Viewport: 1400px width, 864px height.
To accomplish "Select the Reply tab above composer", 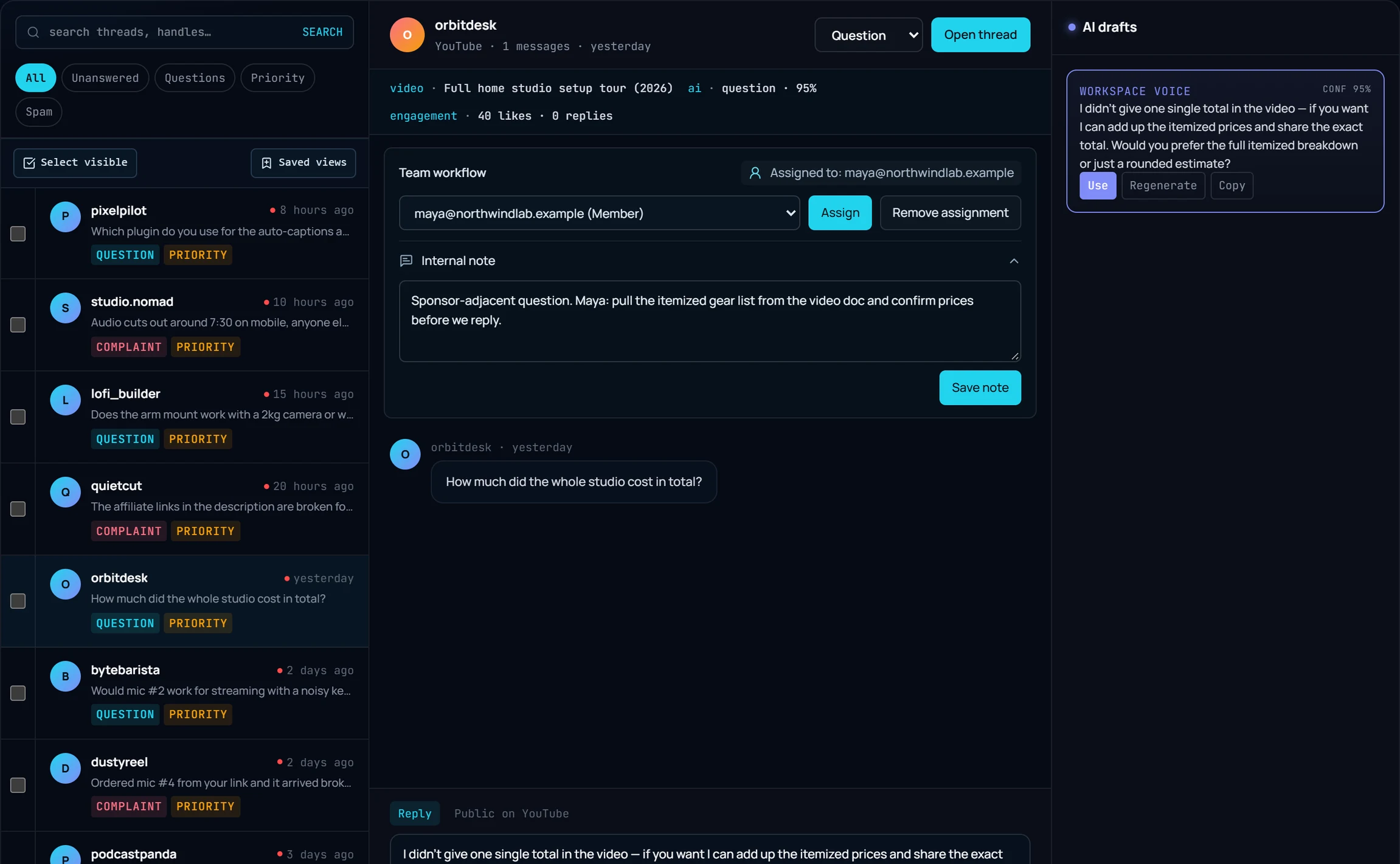I will coord(415,814).
